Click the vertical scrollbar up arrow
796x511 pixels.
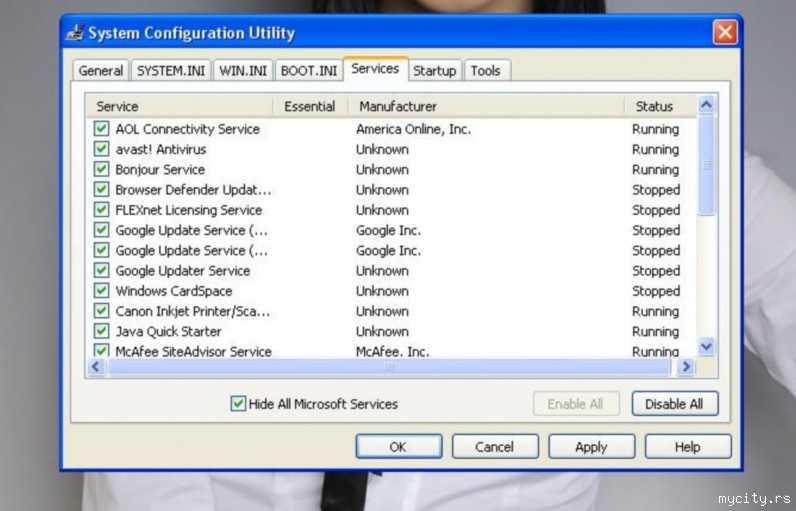point(706,105)
